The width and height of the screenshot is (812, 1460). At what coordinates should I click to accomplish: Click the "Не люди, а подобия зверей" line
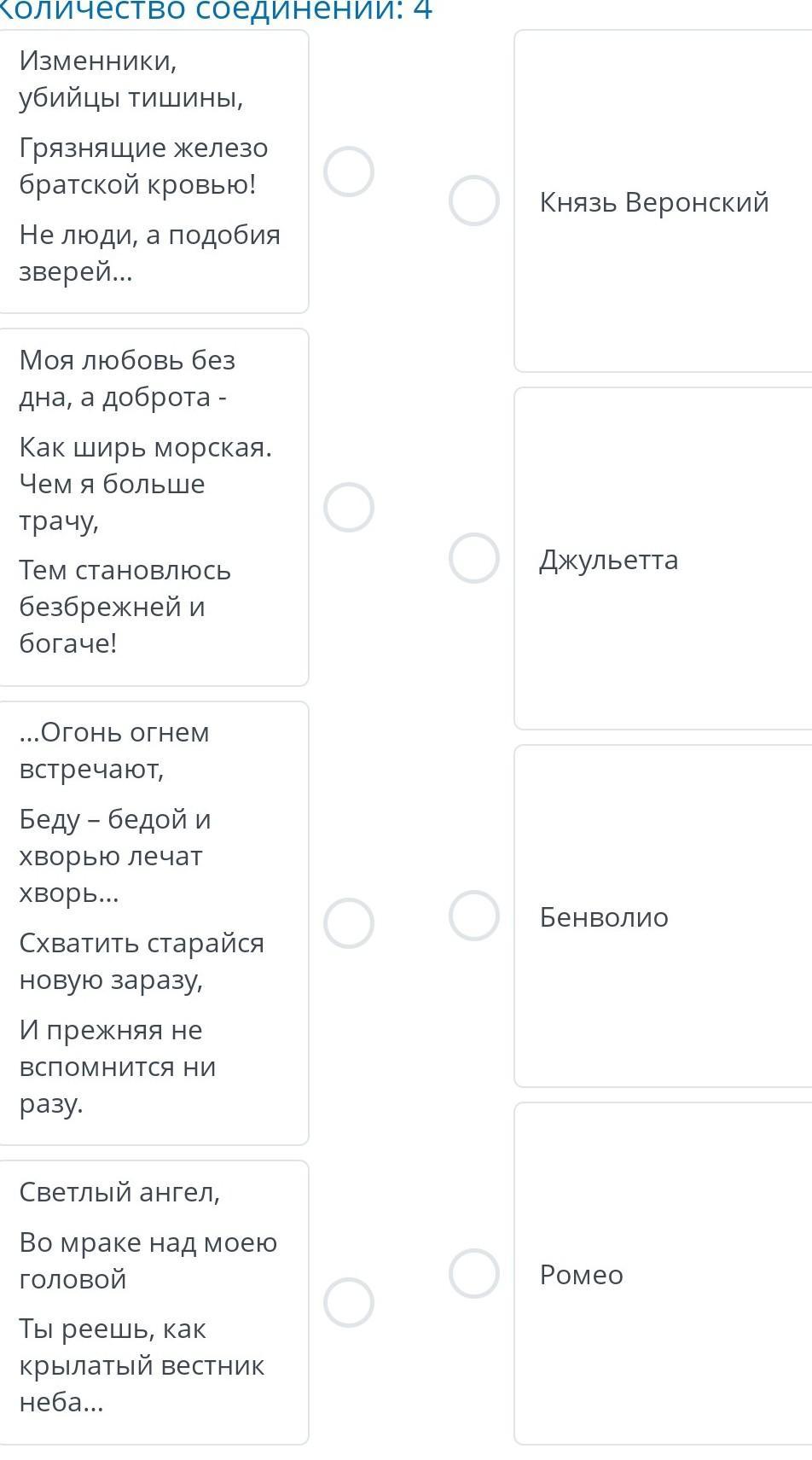coord(149,253)
